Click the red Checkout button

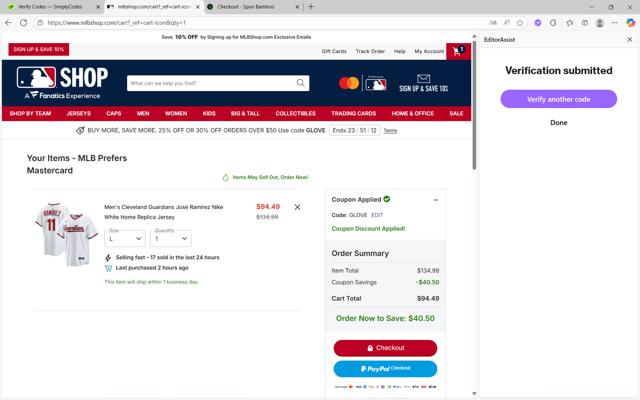385,348
